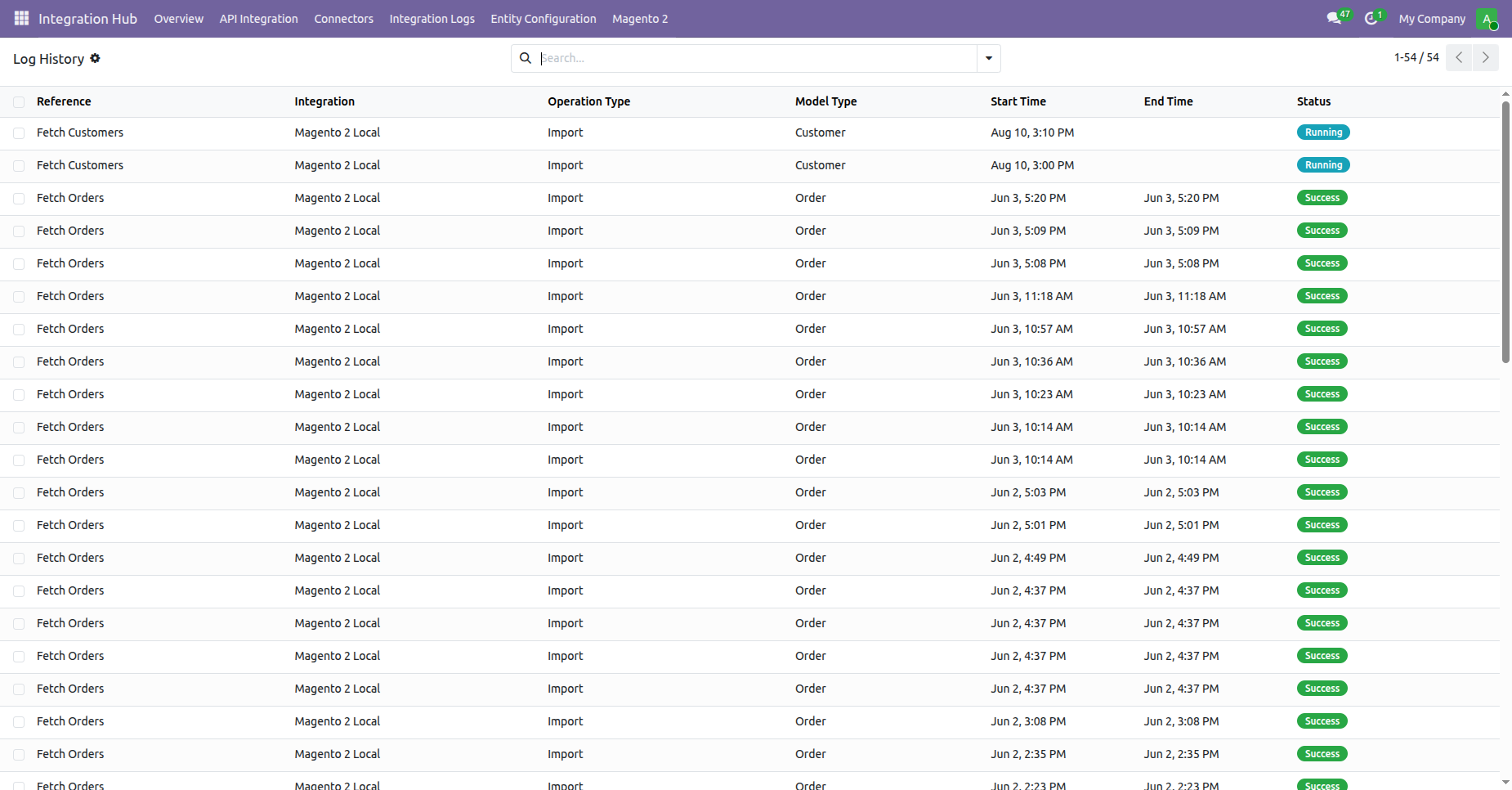Viewport: 1512px width, 790px height.
Task: Click 'Jun 3, 10:23 AM' start time cell
Action: (x=1031, y=394)
